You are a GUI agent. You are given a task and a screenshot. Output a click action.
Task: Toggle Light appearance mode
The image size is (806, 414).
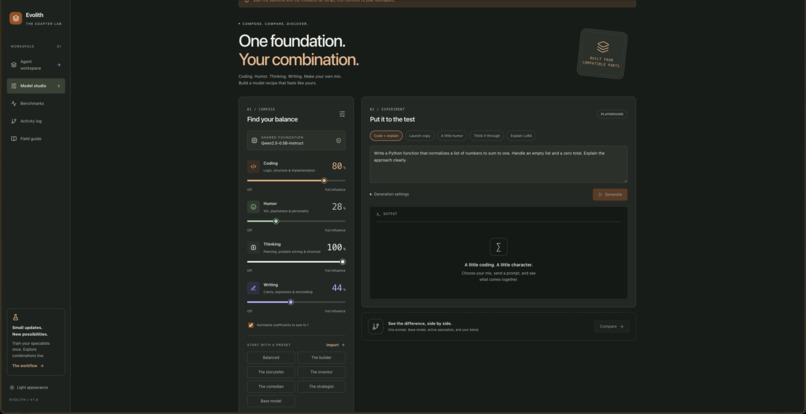click(x=29, y=387)
